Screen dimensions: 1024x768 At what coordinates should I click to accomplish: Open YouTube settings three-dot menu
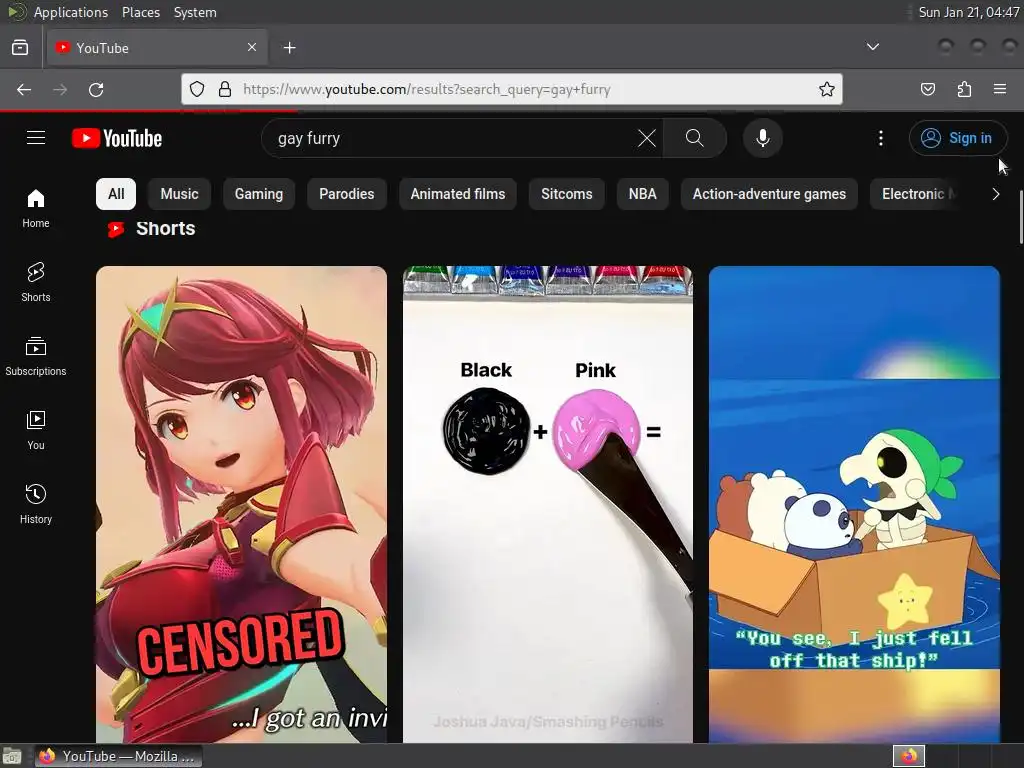(880, 138)
